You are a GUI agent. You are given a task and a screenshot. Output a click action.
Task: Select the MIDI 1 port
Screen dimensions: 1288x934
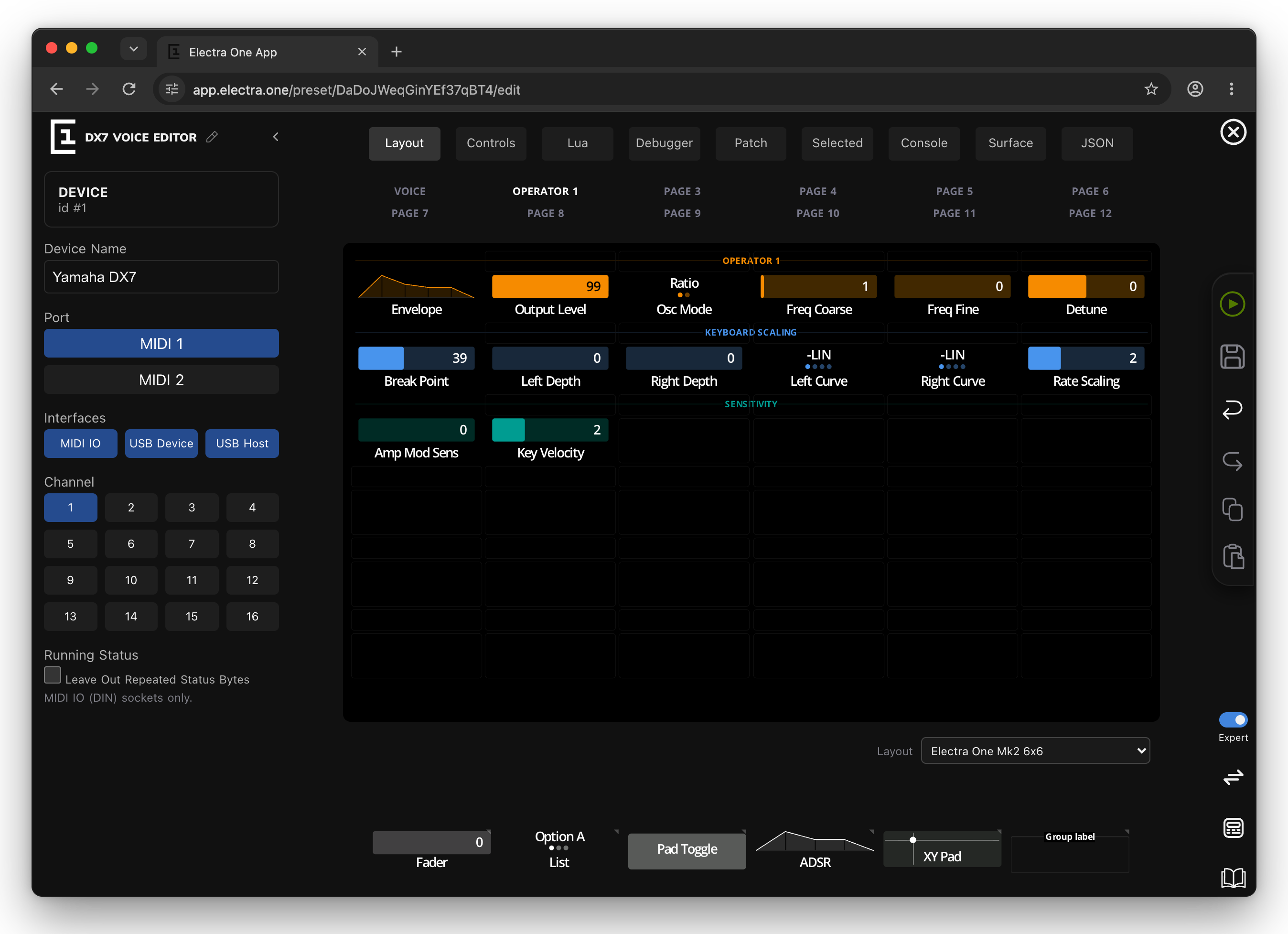tap(161, 343)
